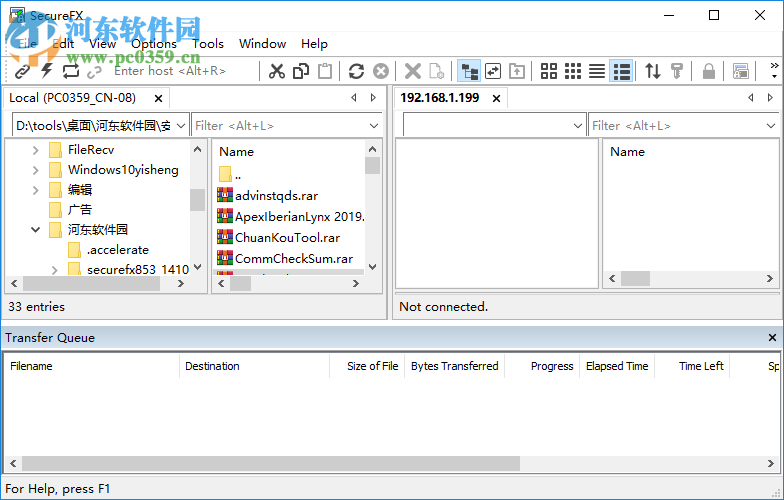Click the session options window icon
This screenshot has width=784, height=500.
point(740,71)
